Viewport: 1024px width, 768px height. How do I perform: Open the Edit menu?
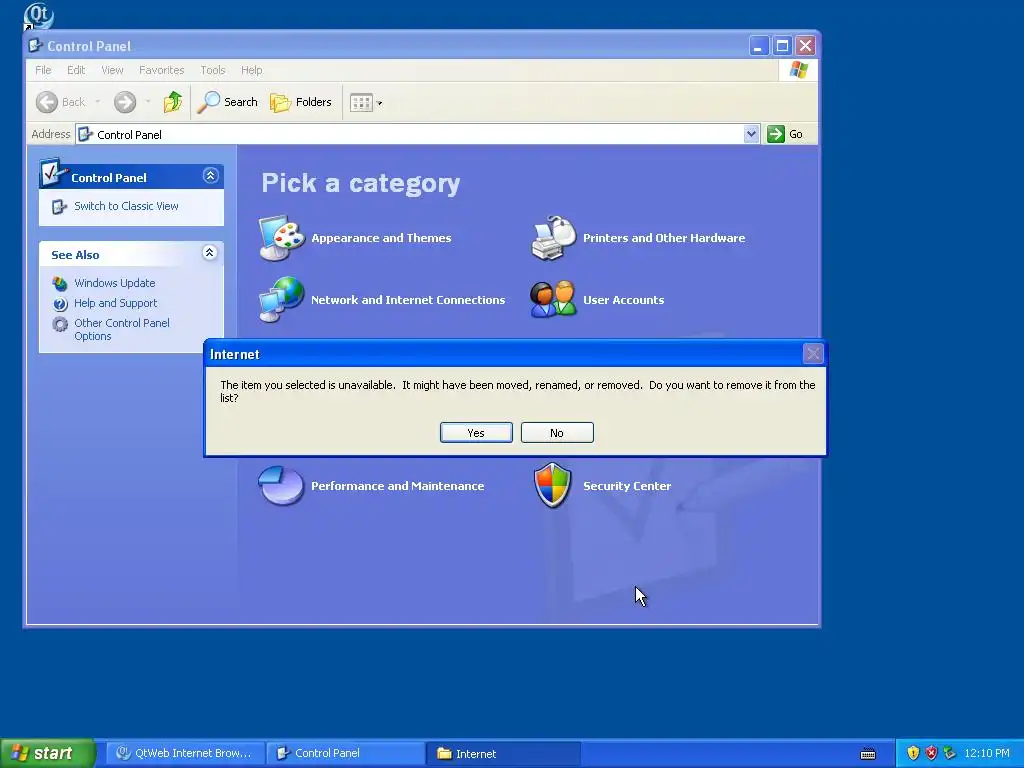coord(76,70)
